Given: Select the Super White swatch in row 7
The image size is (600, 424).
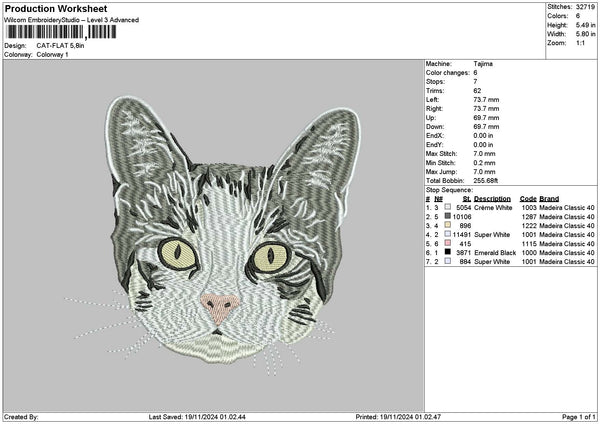Looking at the screenshot, I should pyautogui.click(x=447, y=261).
